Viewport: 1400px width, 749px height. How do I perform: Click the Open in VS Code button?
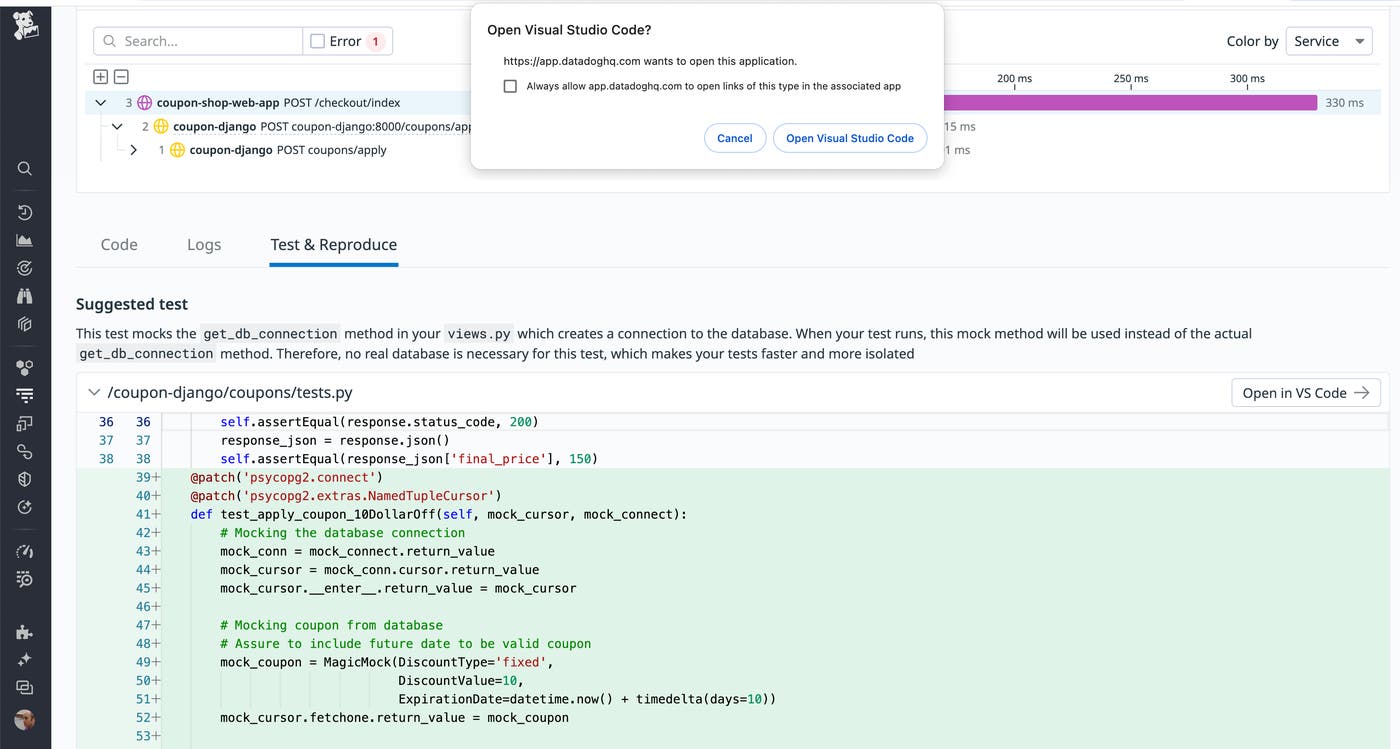pyautogui.click(x=1306, y=392)
